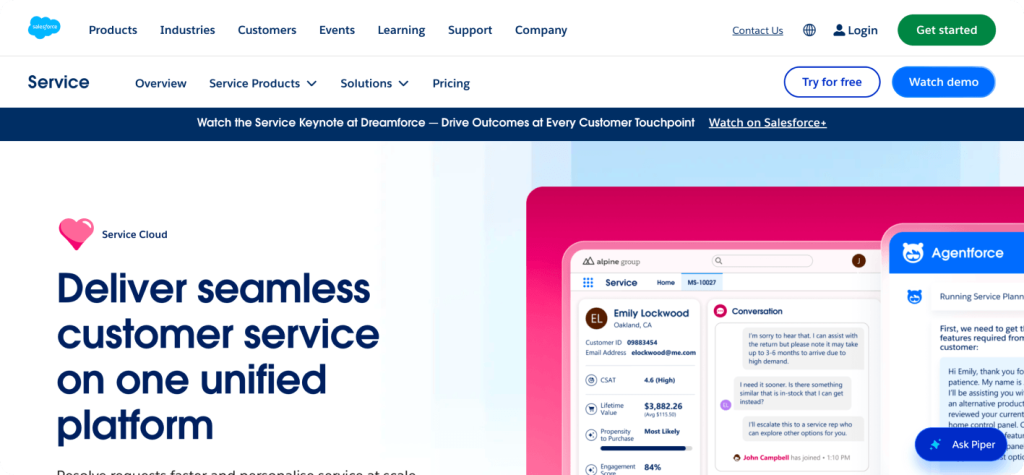1024x475 pixels.
Task: Click the brown J user avatar
Action: [x=859, y=261]
